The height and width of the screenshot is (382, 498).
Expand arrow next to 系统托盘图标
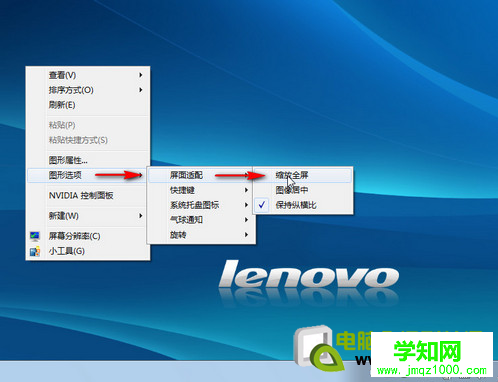246,205
